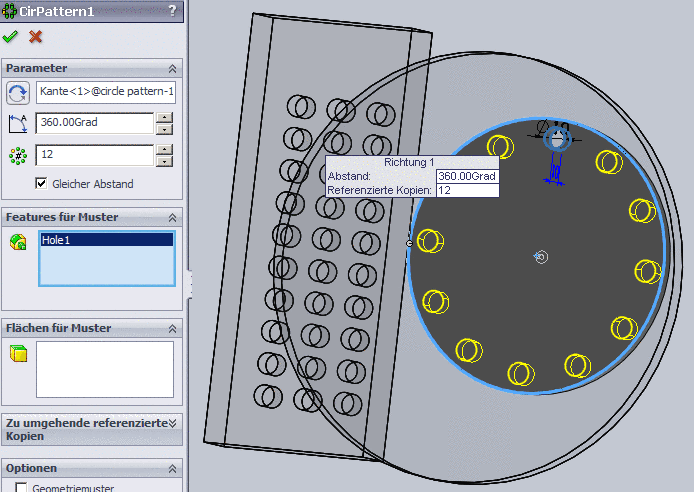Viewport: 694px width, 492px height.
Task: Click the blue seed hole on the disc
Action: [x=557, y=139]
